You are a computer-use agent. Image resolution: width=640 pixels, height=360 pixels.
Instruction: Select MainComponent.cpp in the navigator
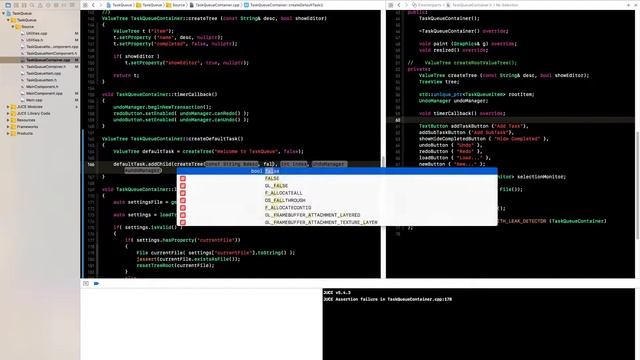coord(44,93)
